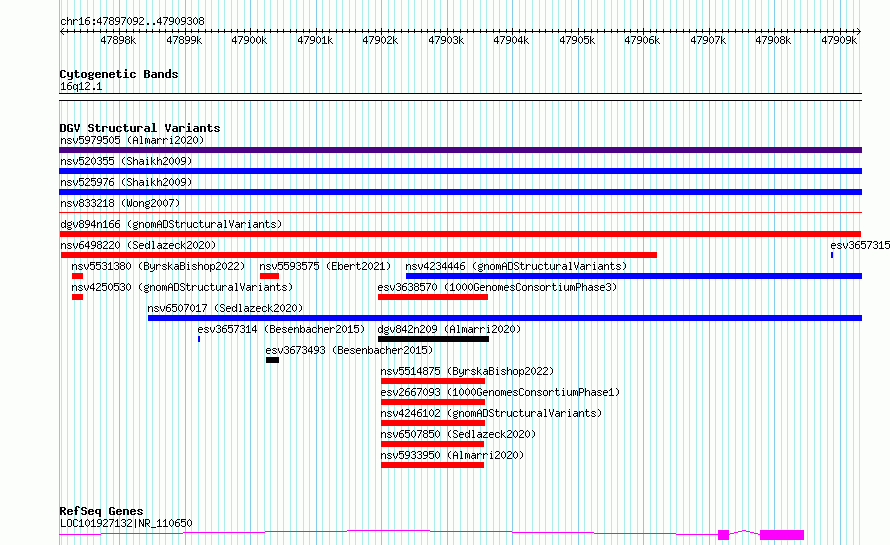Click the red nsv4246102 bar
The image size is (890, 545).
click(433, 423)
